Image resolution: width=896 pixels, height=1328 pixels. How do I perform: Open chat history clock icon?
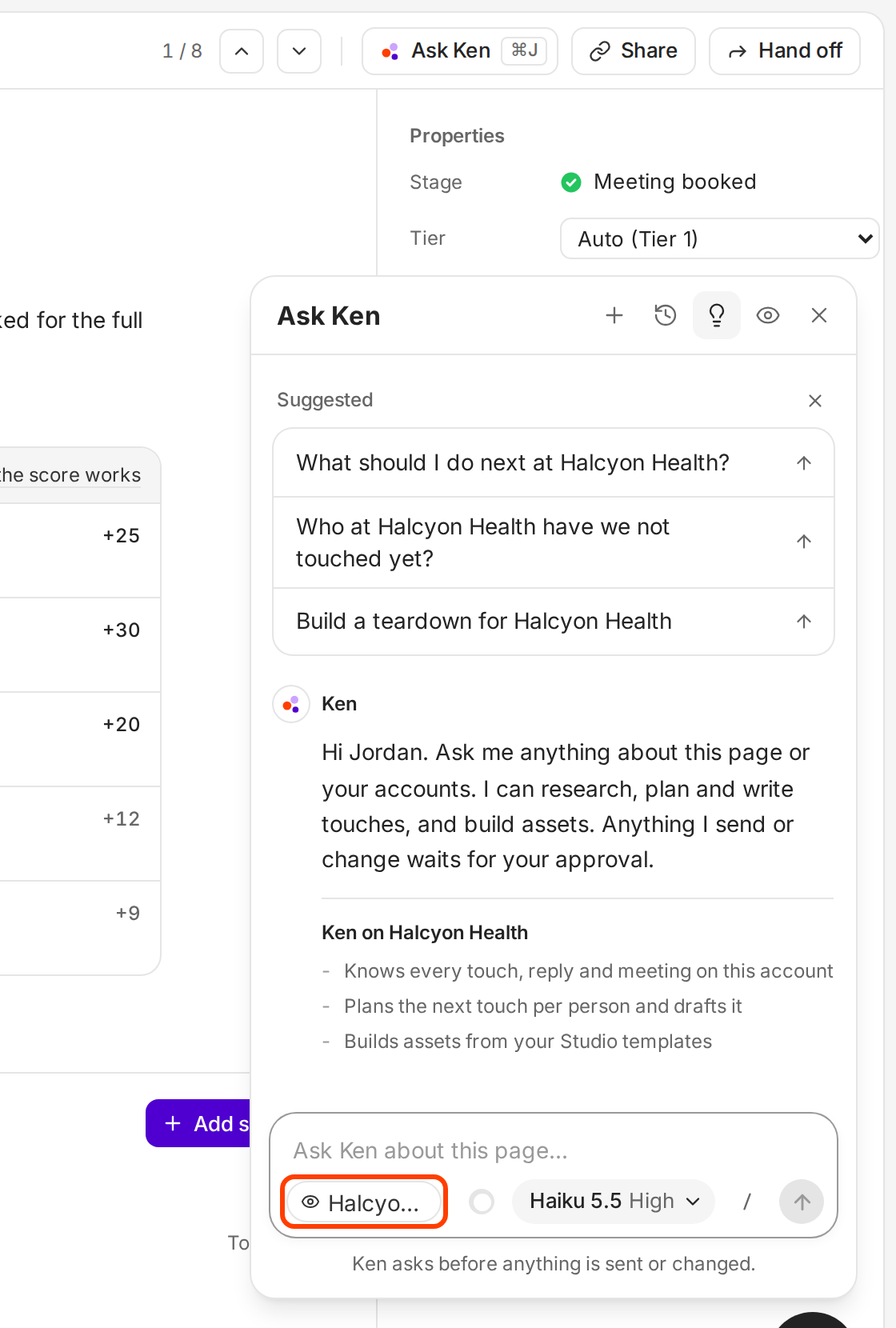[666, 315]
